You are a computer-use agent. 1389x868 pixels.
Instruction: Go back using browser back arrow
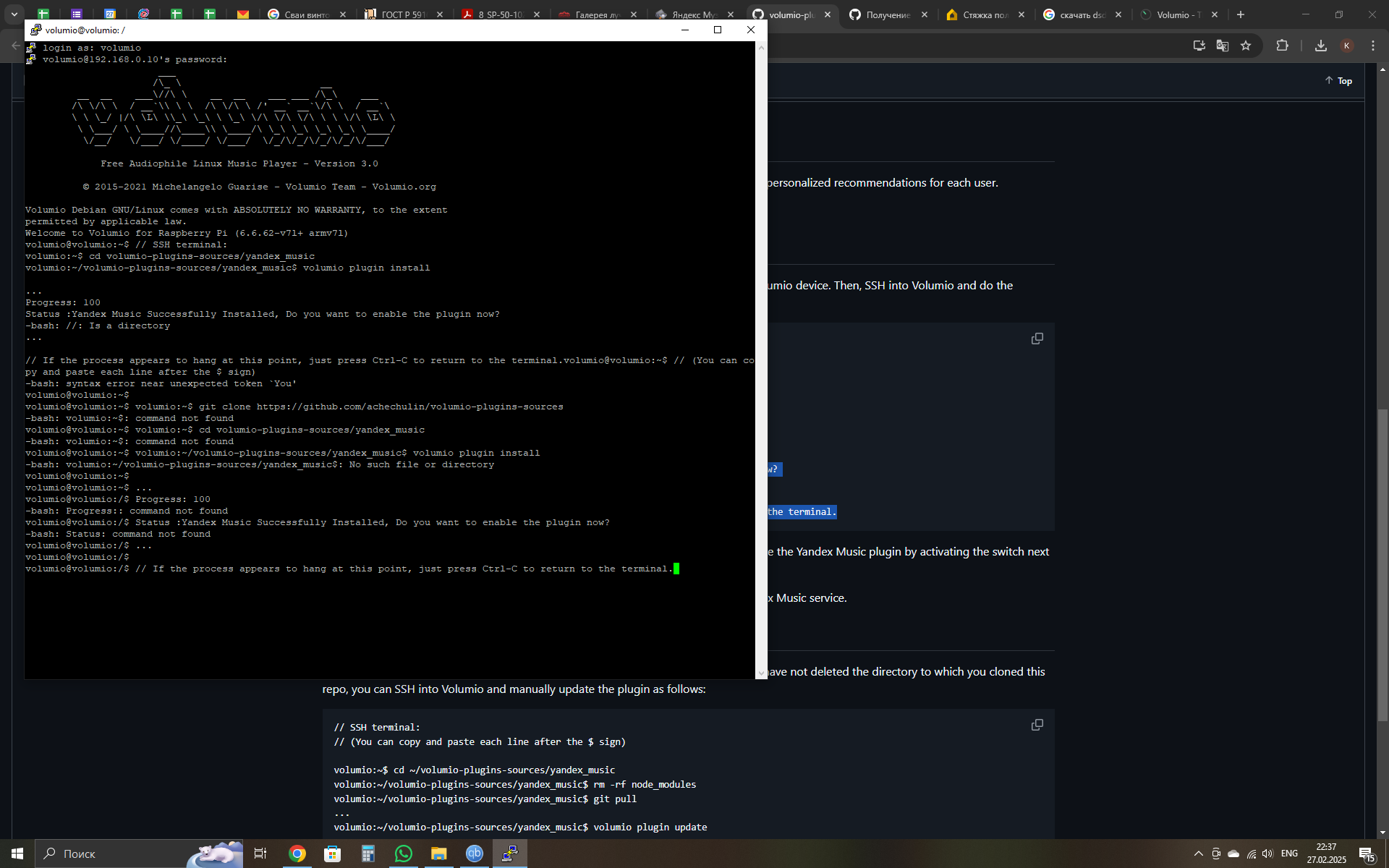(x=16, y=46)
